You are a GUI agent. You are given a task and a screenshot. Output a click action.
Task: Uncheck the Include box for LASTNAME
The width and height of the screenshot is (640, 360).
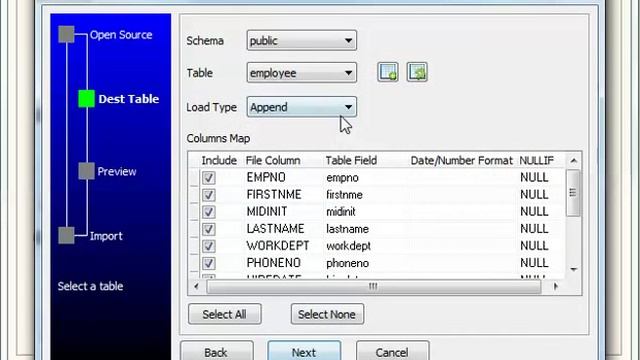coord(209,229)
